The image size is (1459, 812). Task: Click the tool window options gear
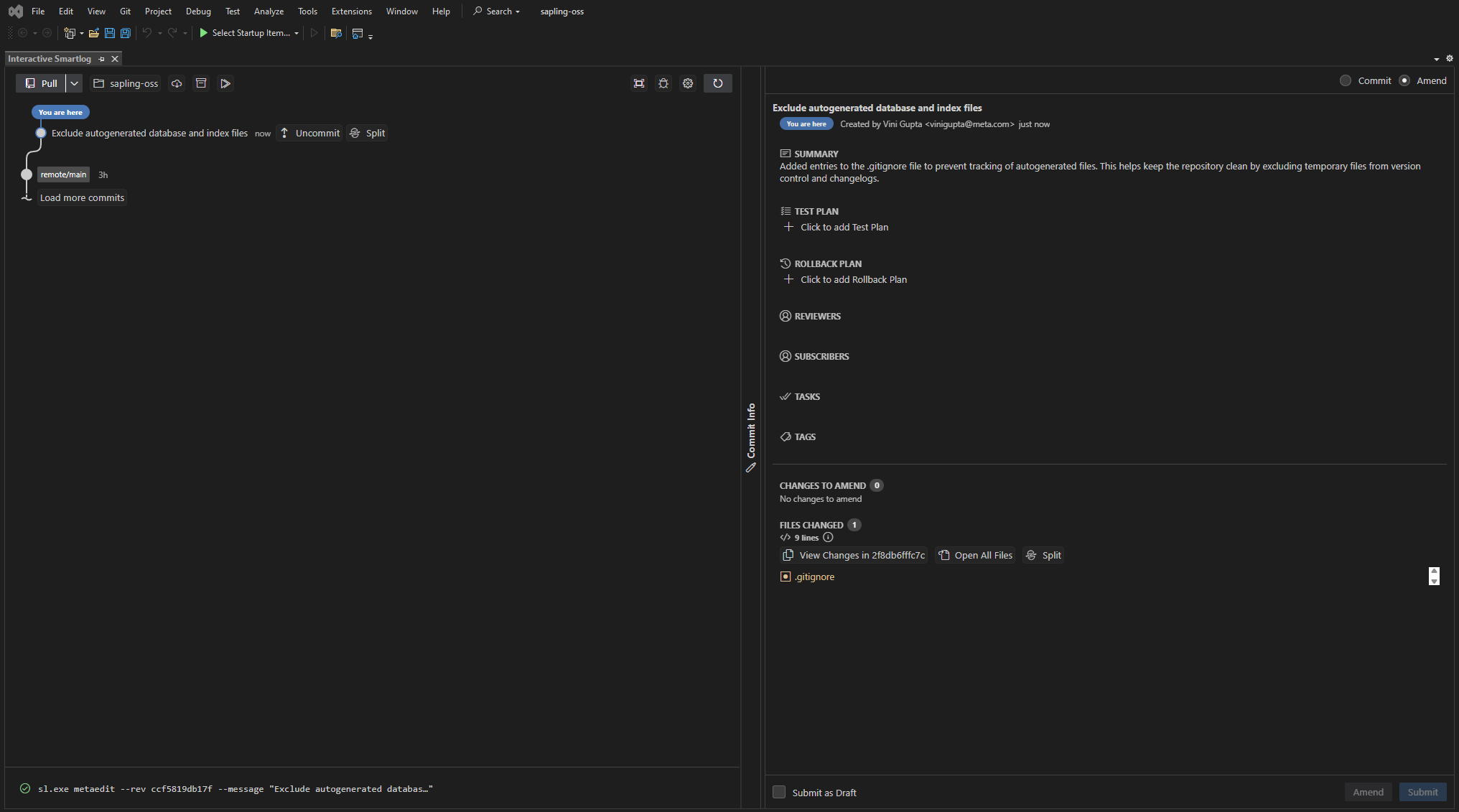1449,58
